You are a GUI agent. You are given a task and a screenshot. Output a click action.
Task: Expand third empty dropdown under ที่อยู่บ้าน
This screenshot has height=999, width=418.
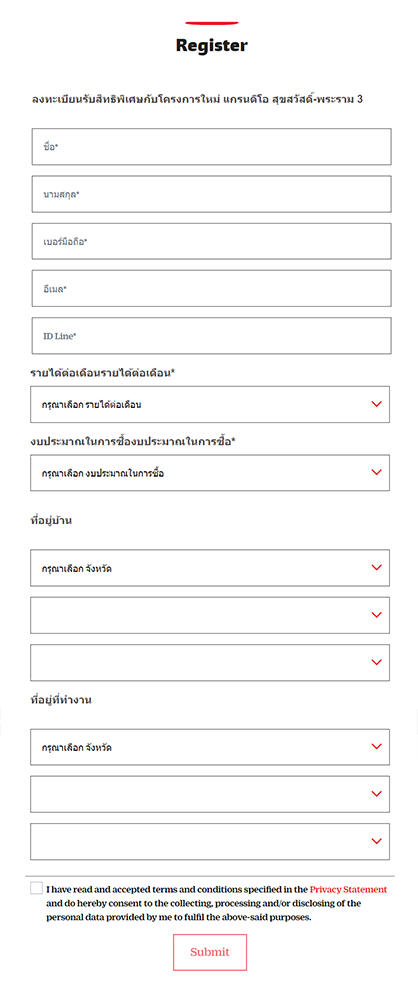click(210, 663)
